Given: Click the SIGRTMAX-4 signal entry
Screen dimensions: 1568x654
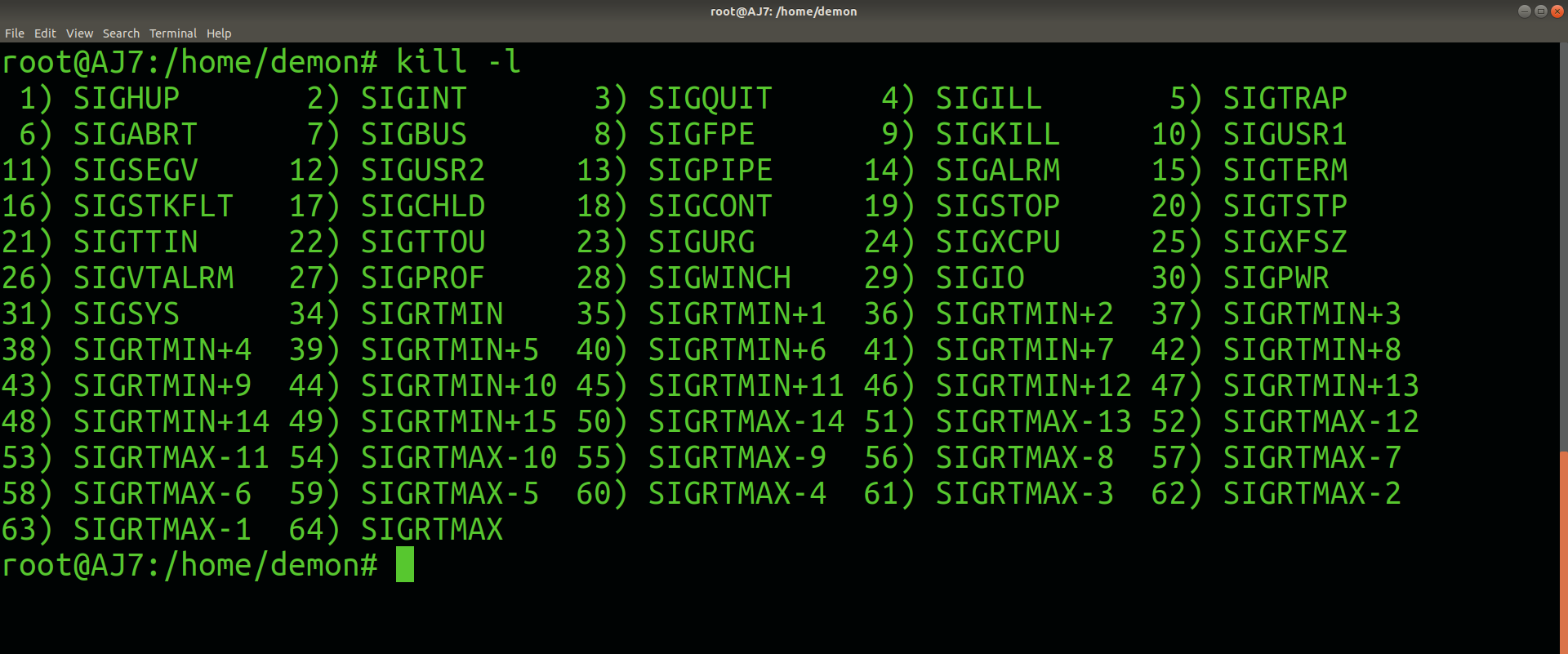Looking at the screenshot, I should pos(737,493).
